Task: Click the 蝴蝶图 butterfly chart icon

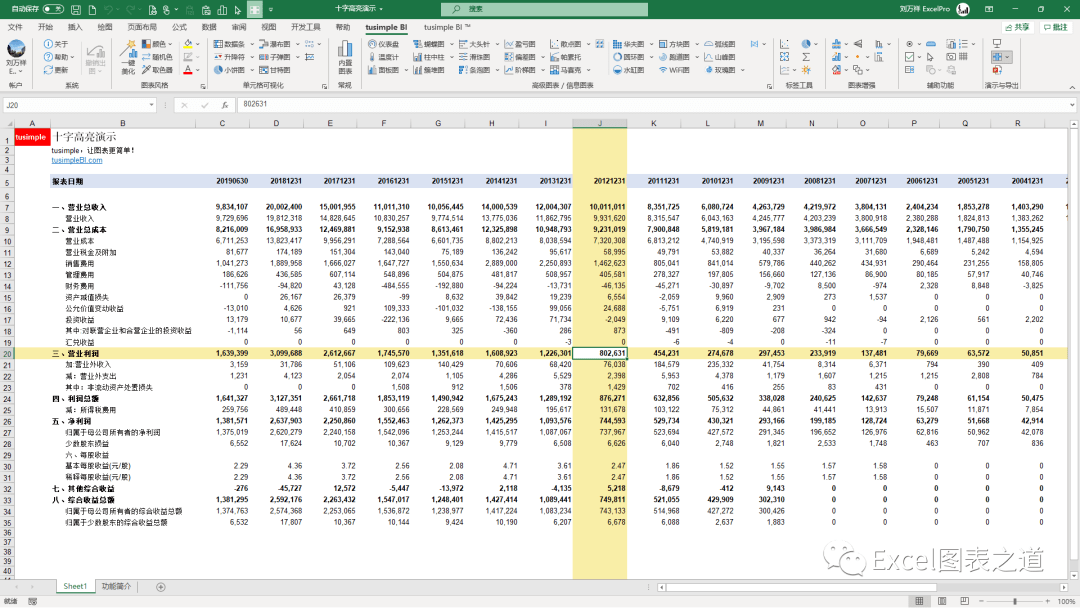Action: [x=428, y=44]
